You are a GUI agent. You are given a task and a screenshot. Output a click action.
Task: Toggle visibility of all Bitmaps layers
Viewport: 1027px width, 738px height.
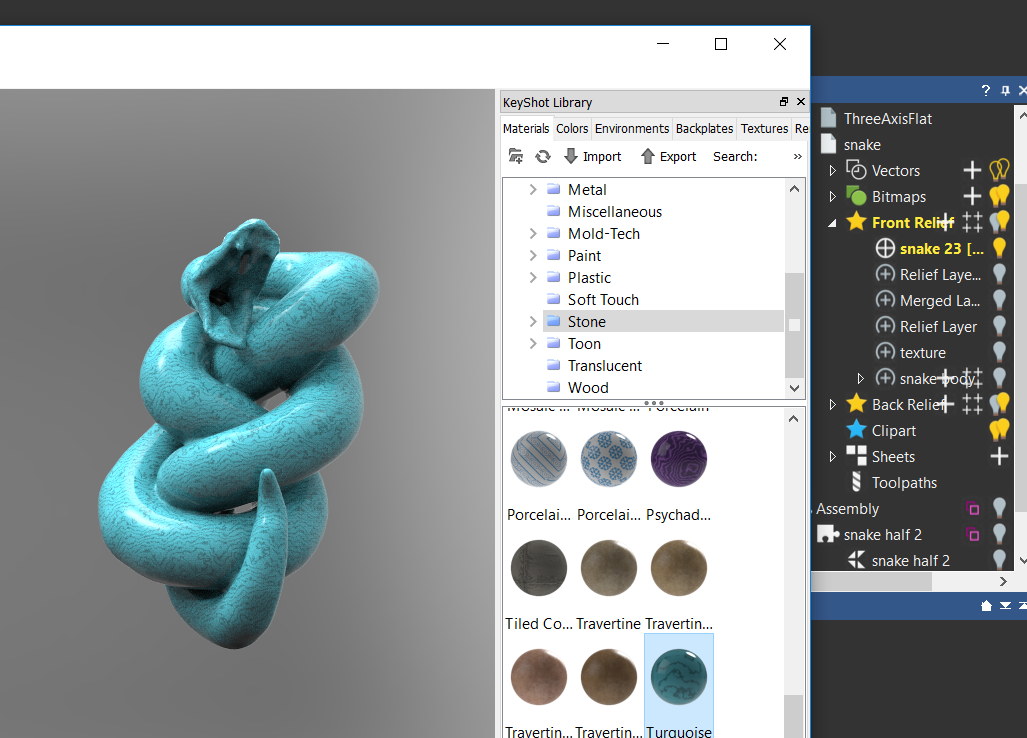pos(999,195)
